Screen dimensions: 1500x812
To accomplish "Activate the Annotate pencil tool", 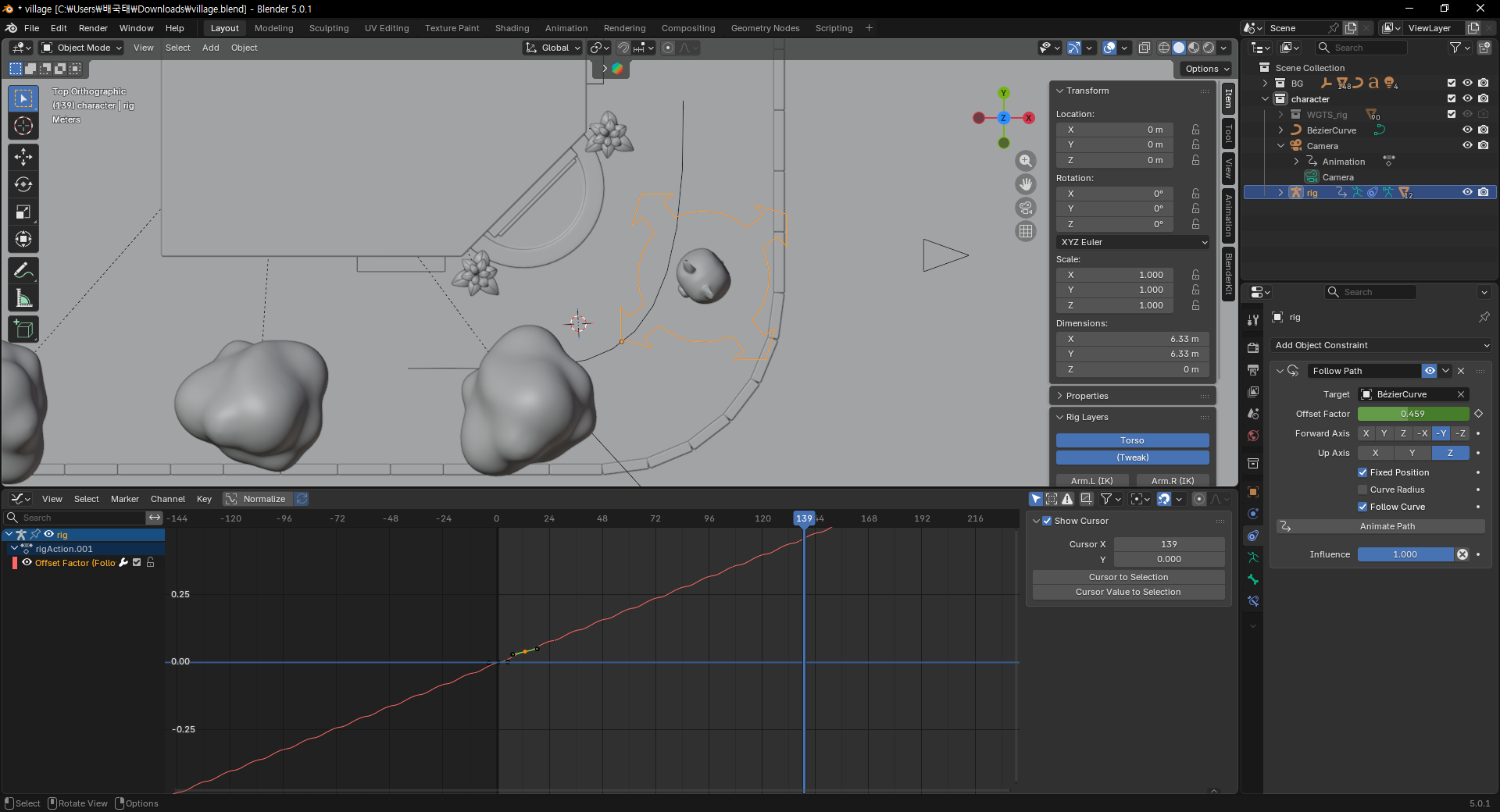I will [23, 271].
